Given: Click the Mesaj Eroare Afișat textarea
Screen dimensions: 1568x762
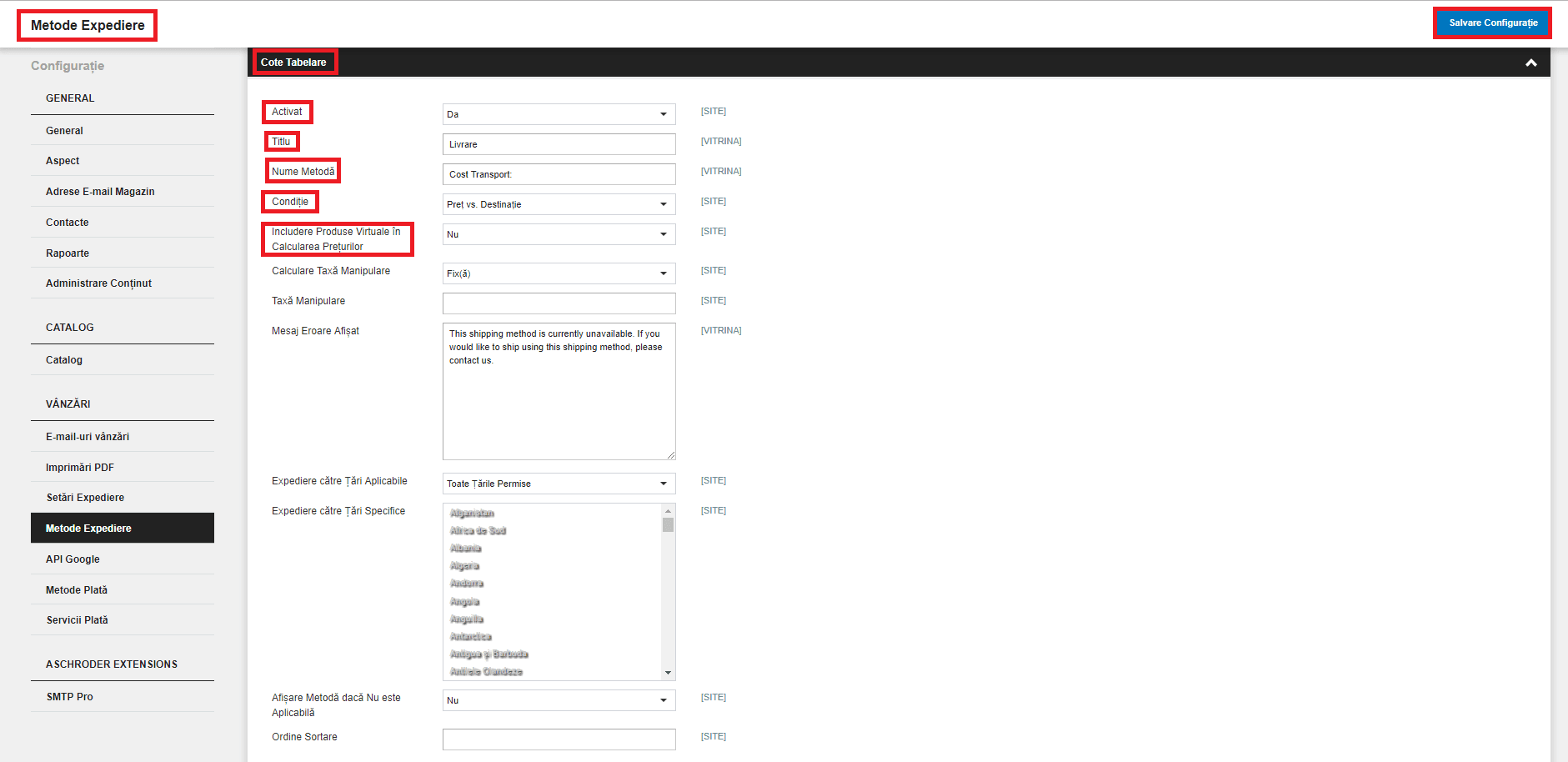Looking at the screenshot, I should coord(559,391).
